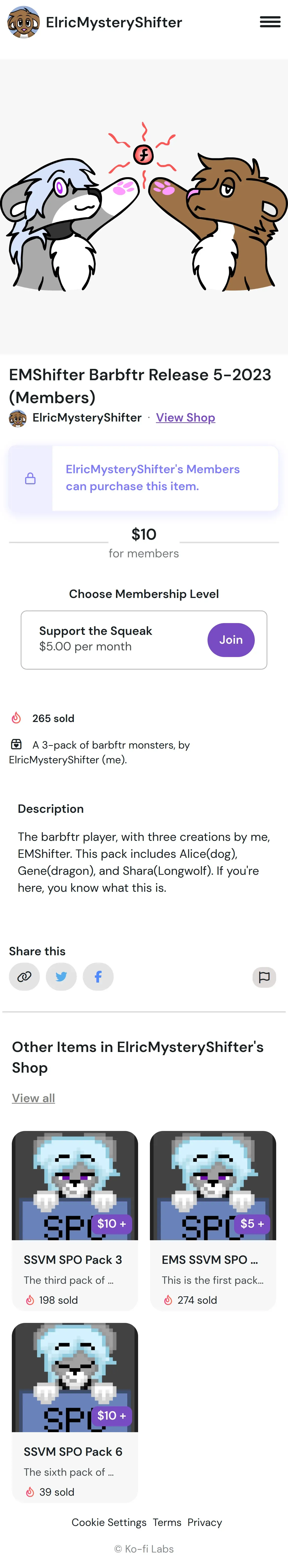
Task: Open the Terms footer link
Action: [x=167, y=1522]
